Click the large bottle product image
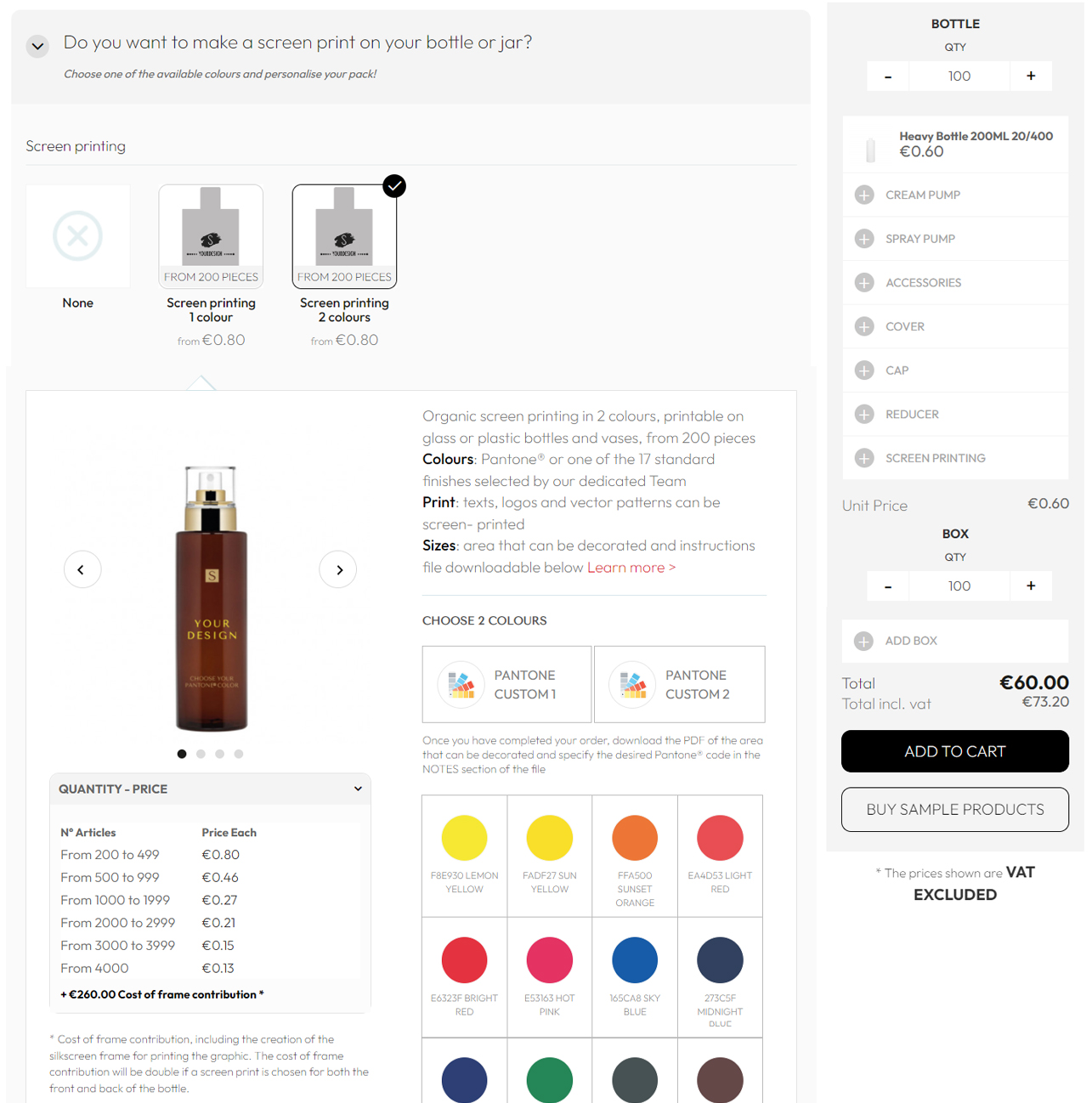This screenshot has height=1103, width=1092. click(212, 598)
